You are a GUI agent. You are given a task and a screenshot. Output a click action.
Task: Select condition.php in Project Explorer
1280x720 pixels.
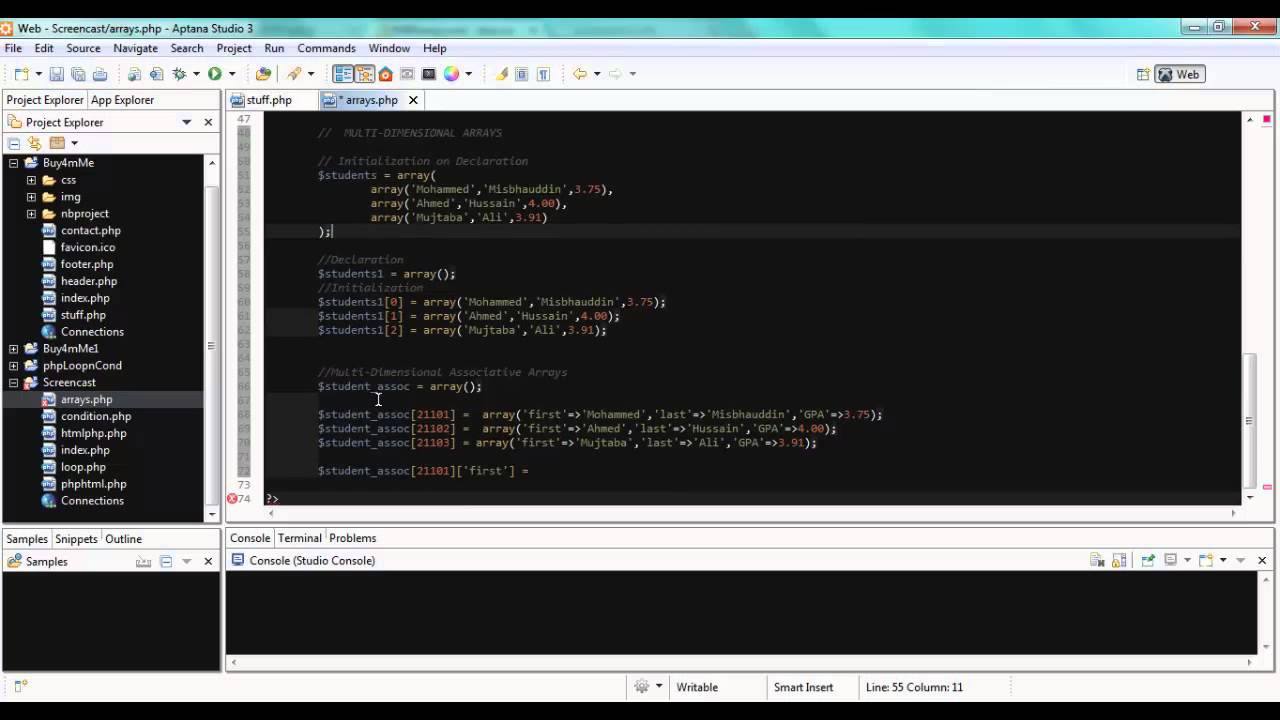pyautogui.click(x=95, y=416)
